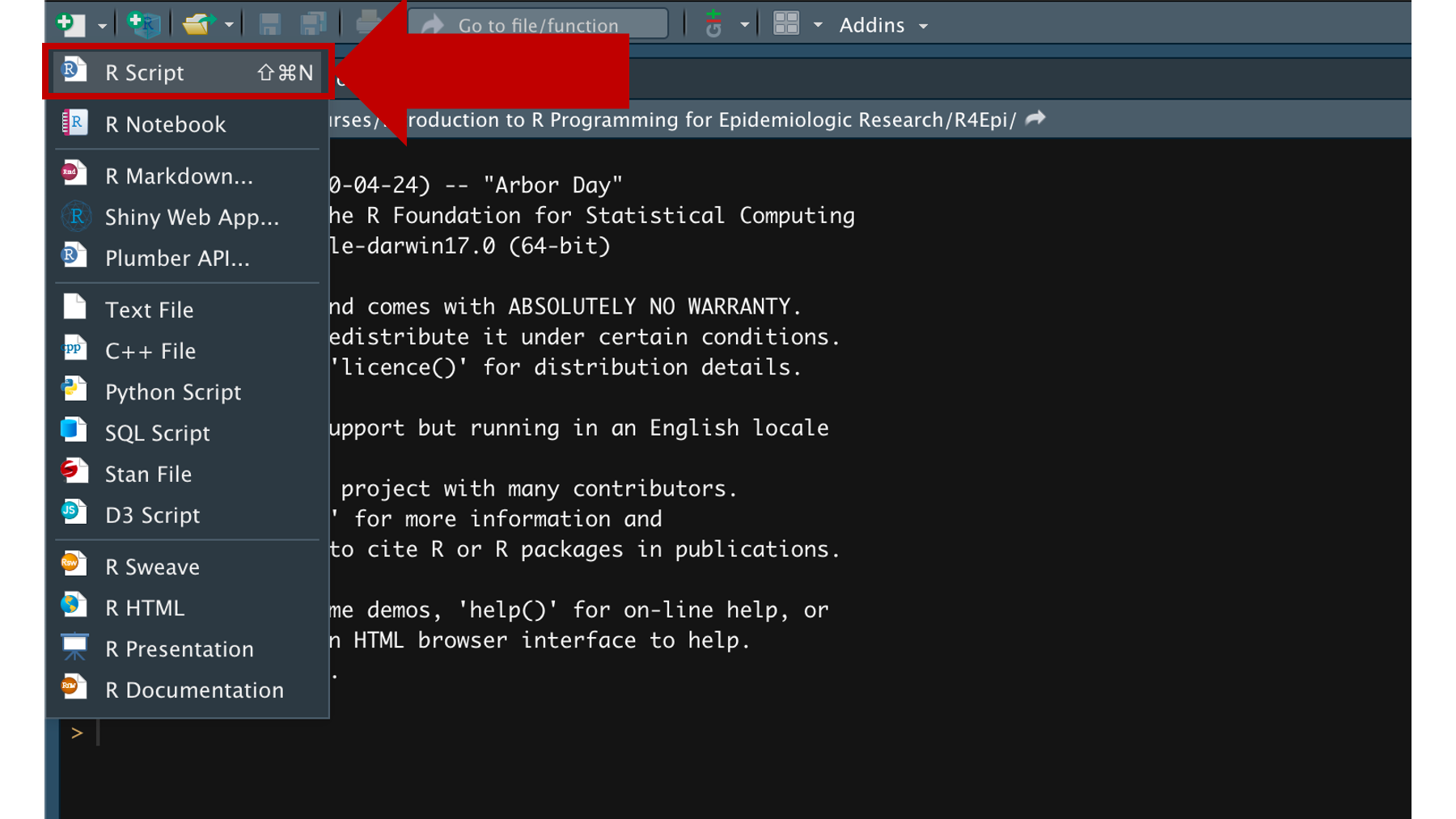
Task: Select R Sweave menu entry
Action: [x=188, y=567]
